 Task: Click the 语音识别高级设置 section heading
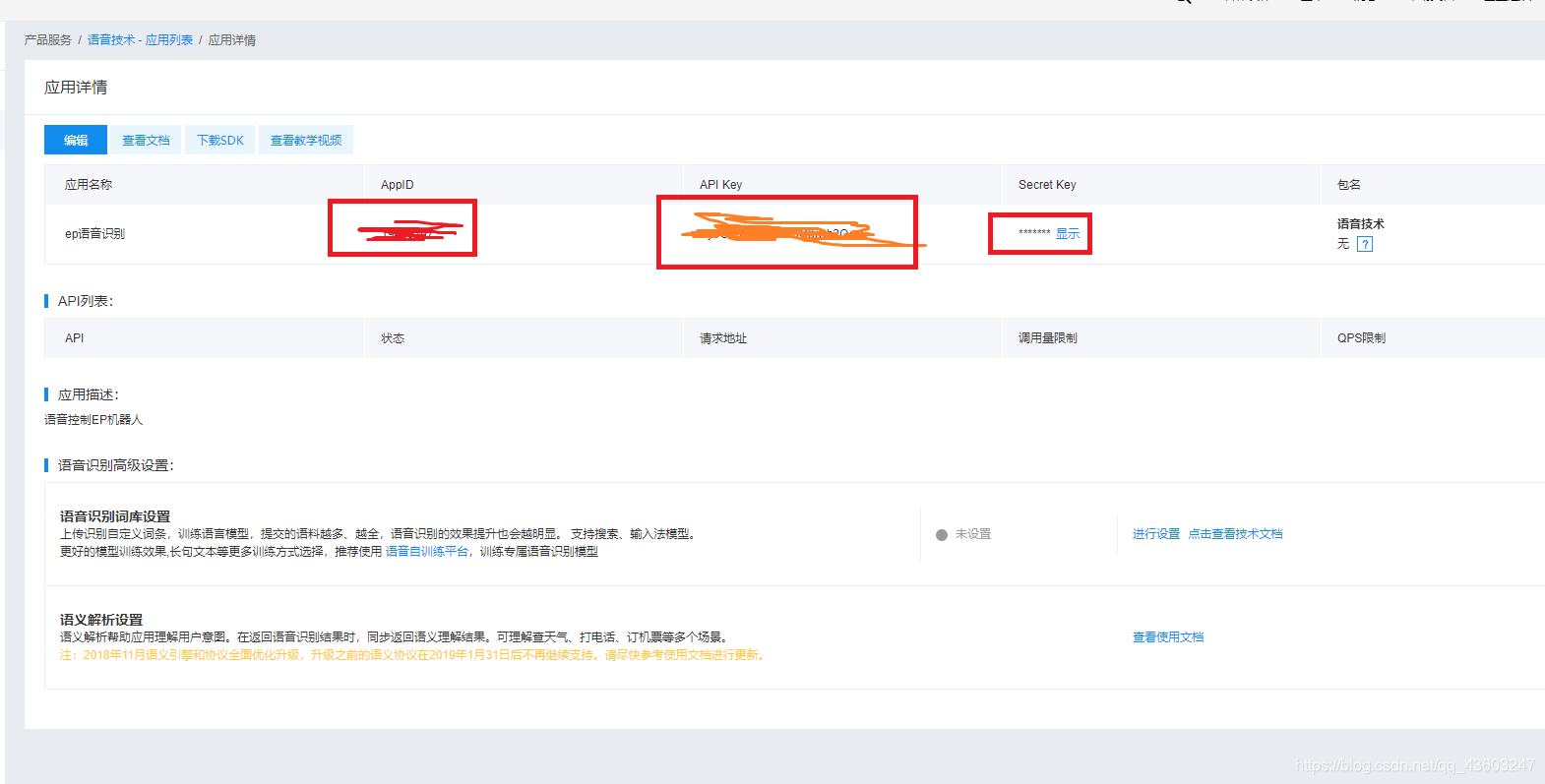116,465
